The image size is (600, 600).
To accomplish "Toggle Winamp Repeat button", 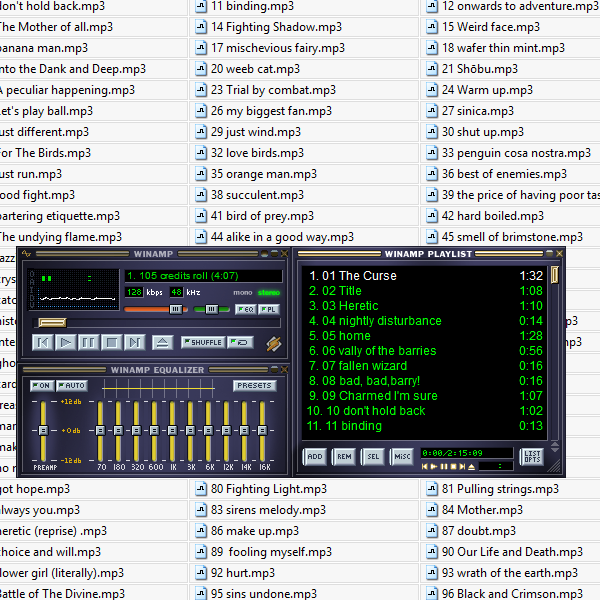I will point(240,342).
